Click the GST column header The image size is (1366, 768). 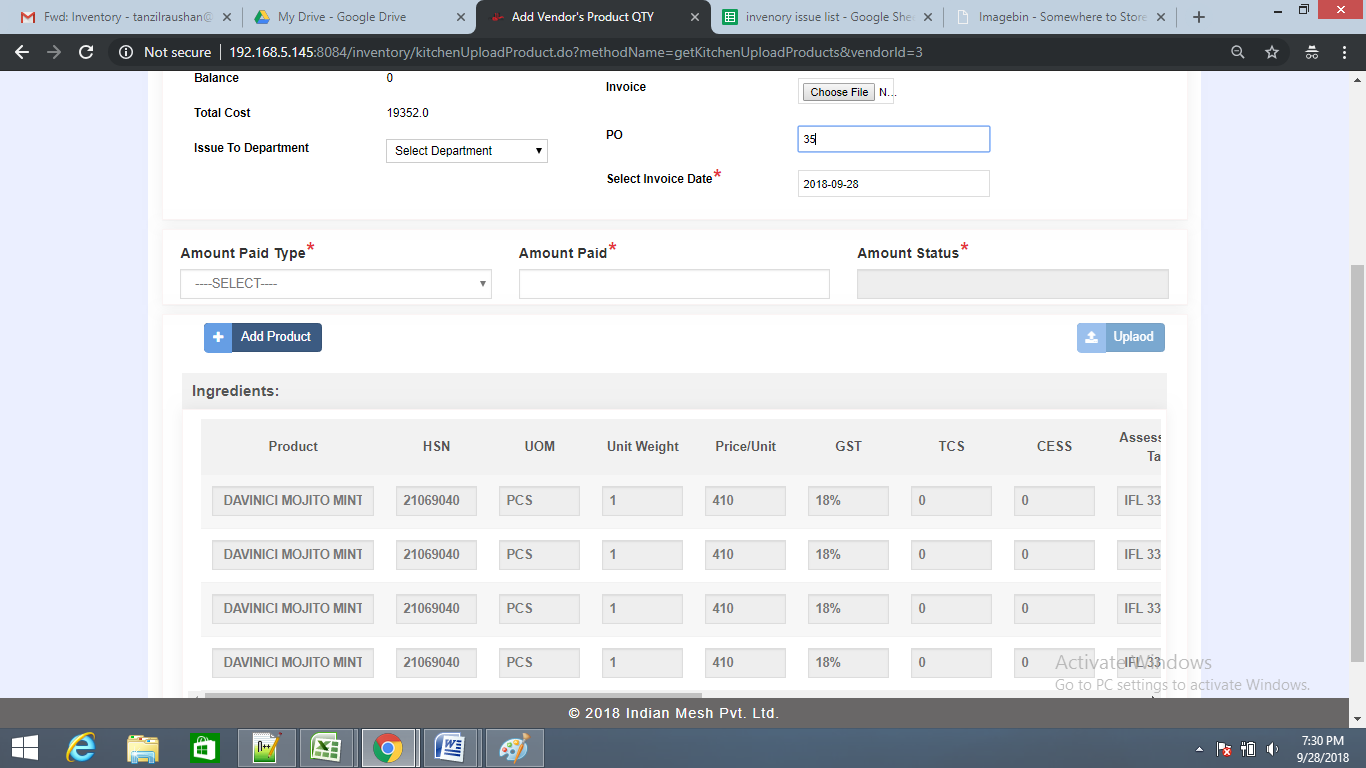[849, 447]
